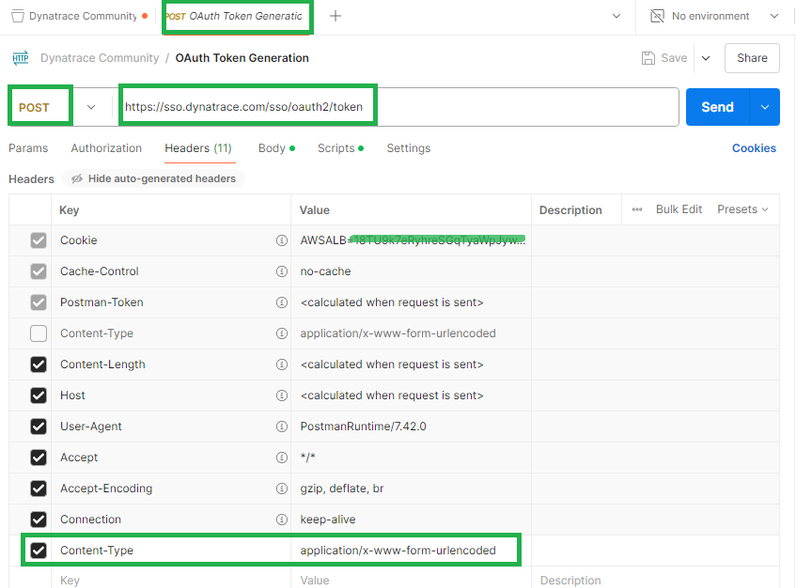
Task: Click the empty Value field in the last row
Action: (x=411, y=580)
